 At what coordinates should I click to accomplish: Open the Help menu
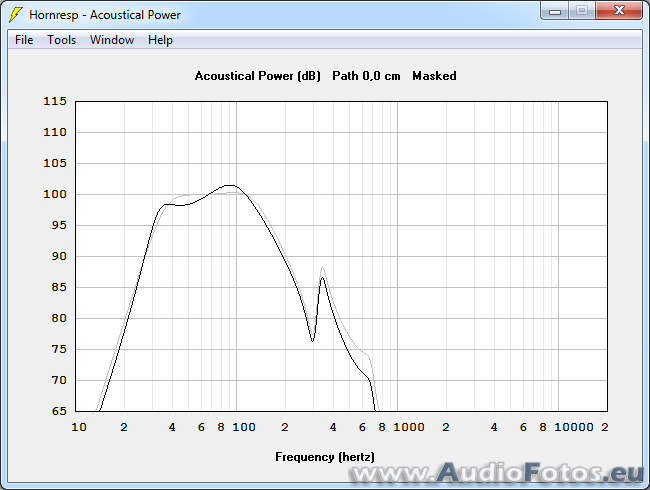pos(160,40)
